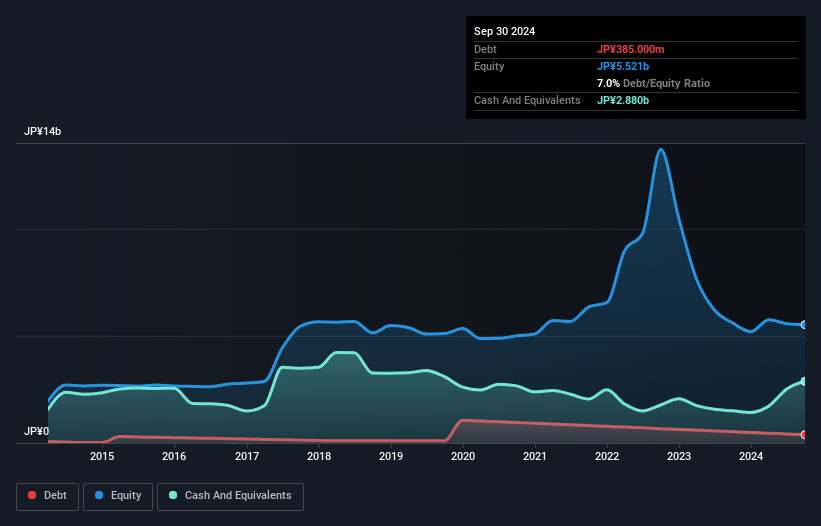Click the teal Cash And Equivalents legend dot
Viewport: 821px width, 526px height.
[173, 495]
